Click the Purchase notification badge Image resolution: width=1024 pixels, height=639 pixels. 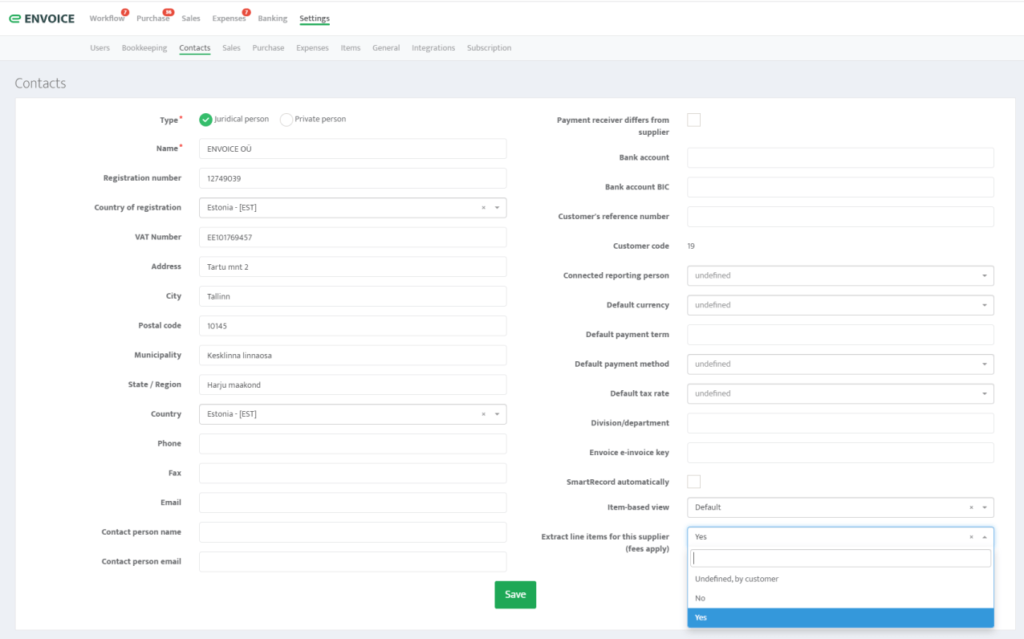pos(168,12)
